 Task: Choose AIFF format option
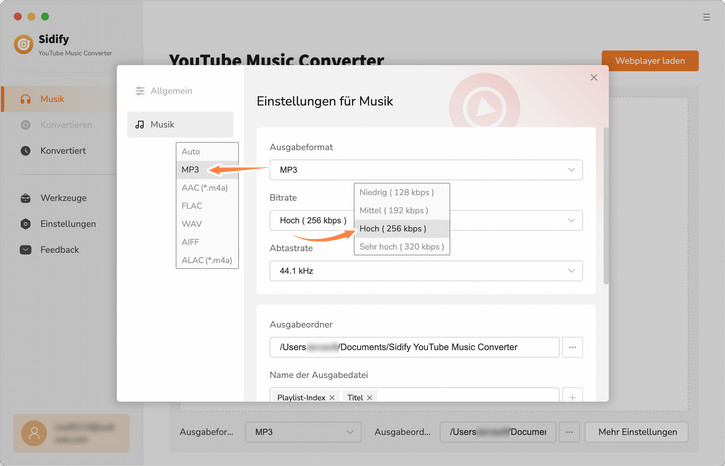click(x=207, y=242)
